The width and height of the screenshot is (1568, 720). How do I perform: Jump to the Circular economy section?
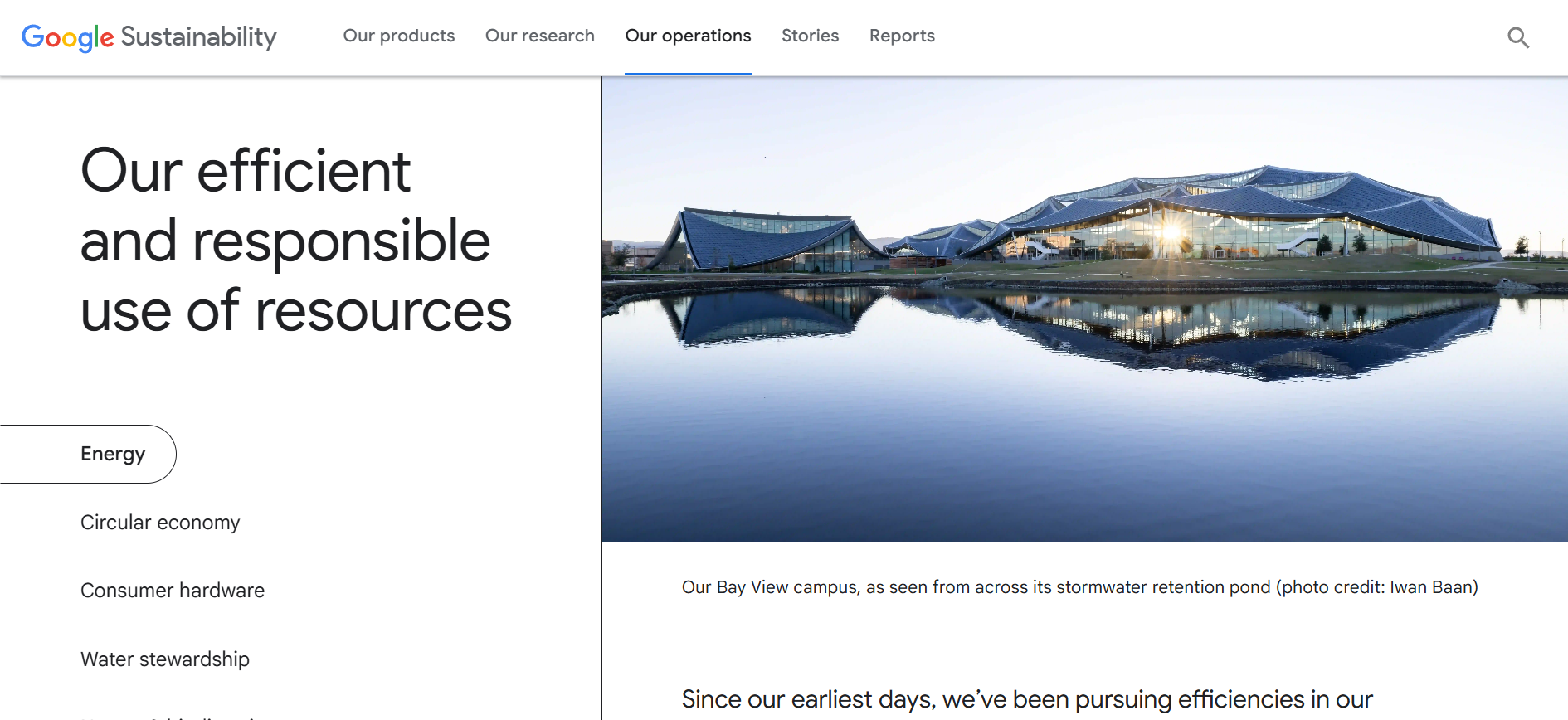click(x=160, y=523)
